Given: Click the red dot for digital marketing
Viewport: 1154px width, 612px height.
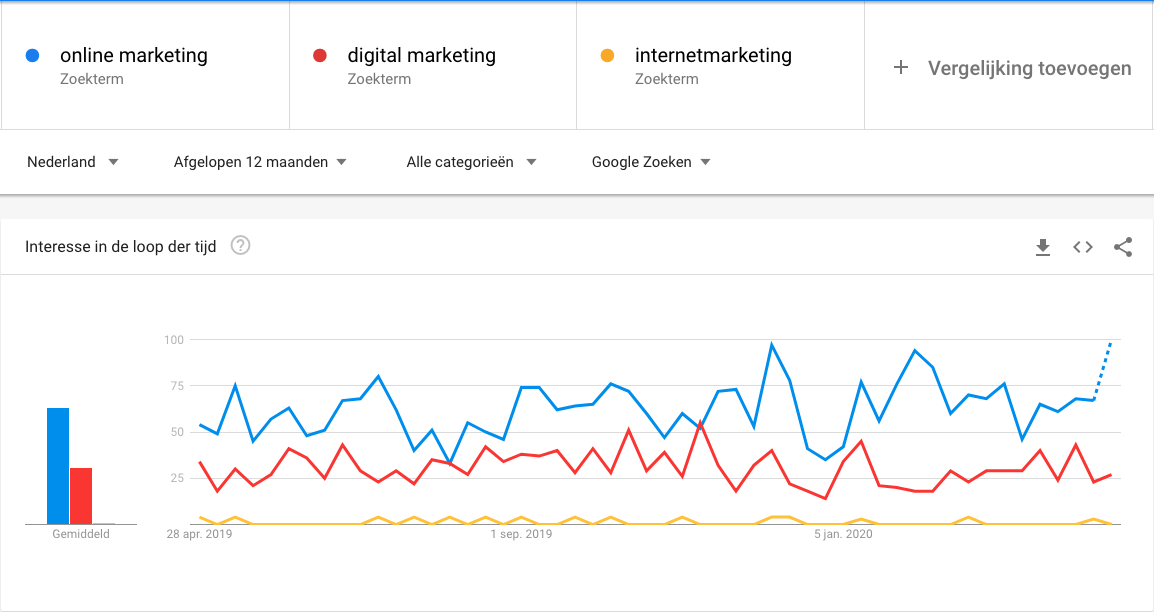Looking at the screenshot, I should coord(320,56).
